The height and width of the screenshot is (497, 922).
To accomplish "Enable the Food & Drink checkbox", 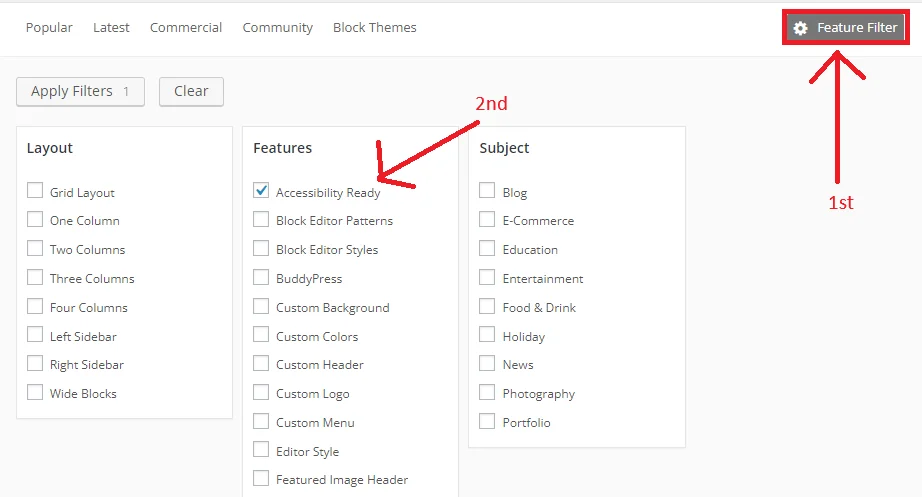I will (x=487, y=306).
